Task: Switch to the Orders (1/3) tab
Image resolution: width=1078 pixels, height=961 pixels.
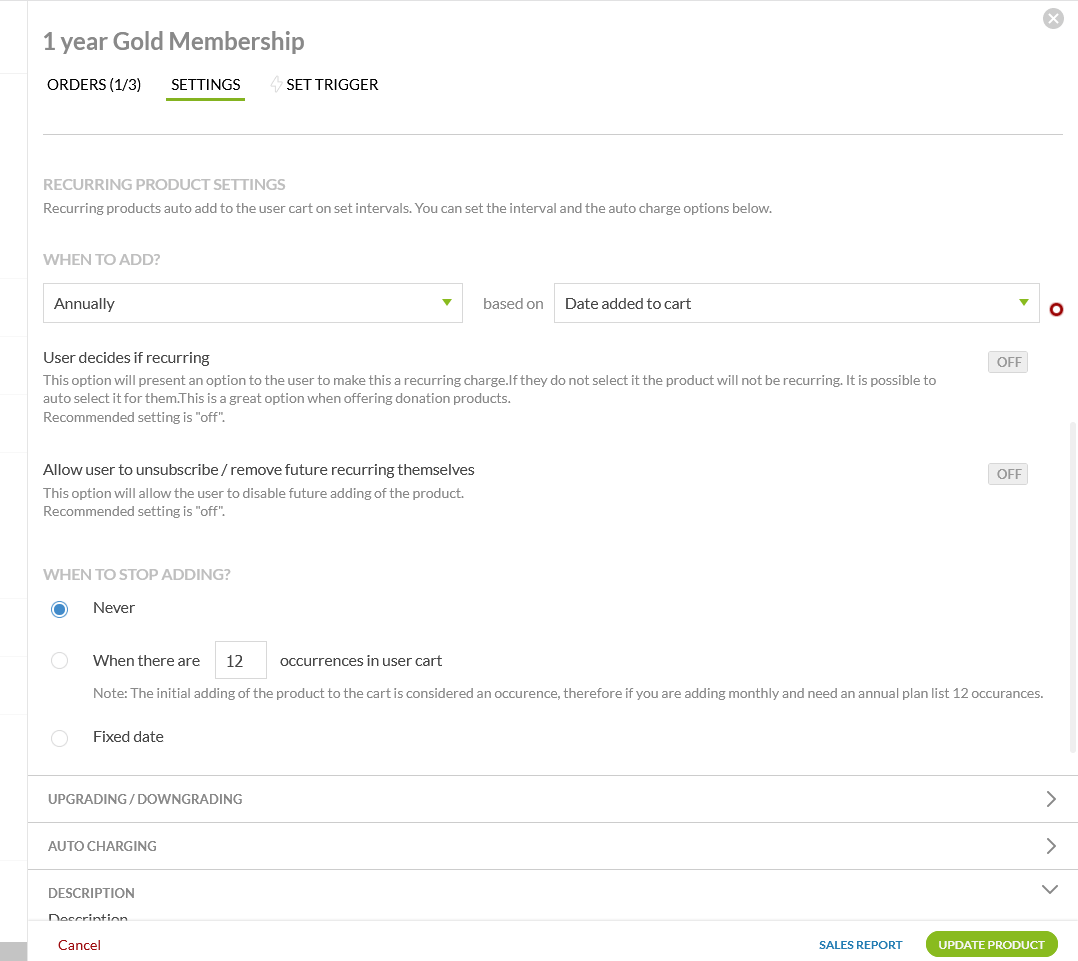Action: tap(94, 85)
